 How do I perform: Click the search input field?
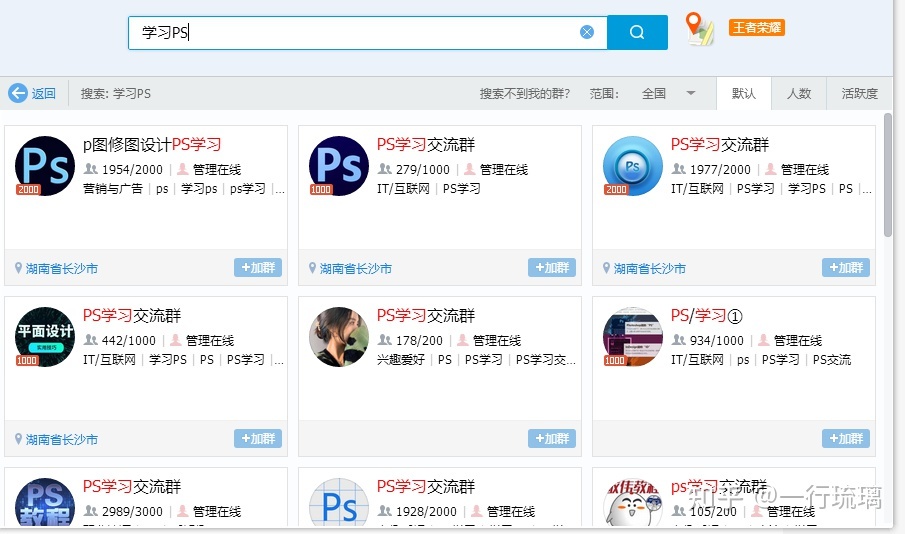pyautogui.click(x=368, y=32)
